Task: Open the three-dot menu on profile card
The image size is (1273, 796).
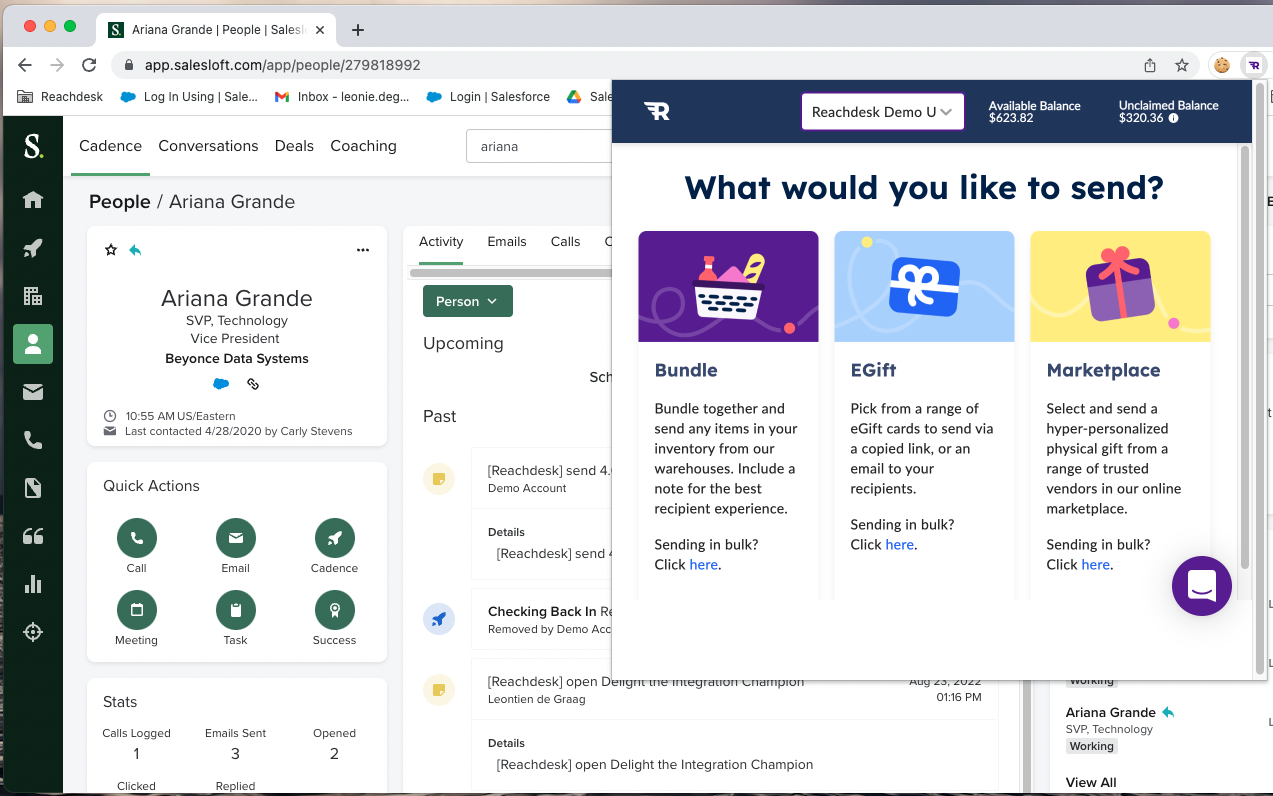Action: coord(363,250)
